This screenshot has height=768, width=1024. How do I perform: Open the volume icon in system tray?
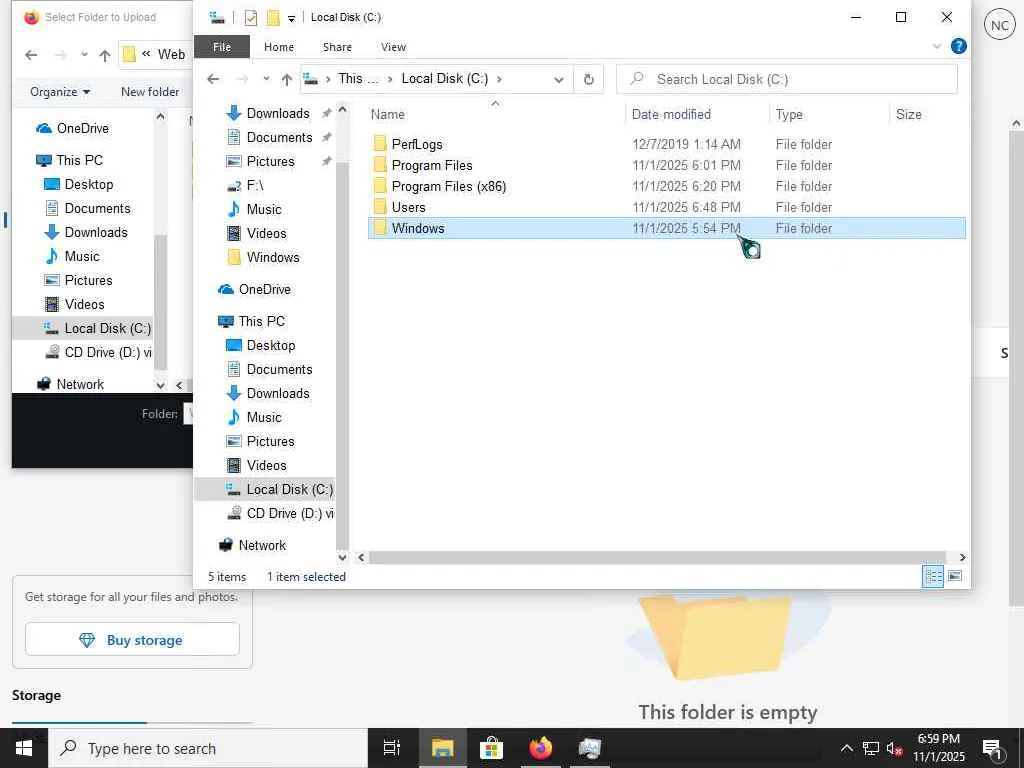pos(894,748)
